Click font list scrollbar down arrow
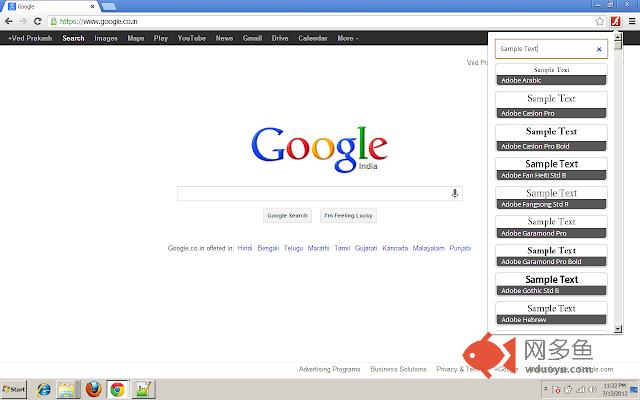The height and width of the screenshot is (400, 640). tap(618, 329)
